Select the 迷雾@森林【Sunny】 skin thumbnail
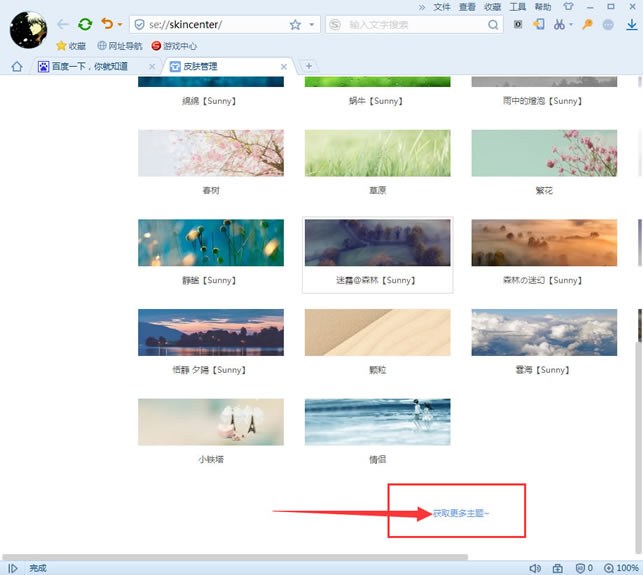The width and height of the screenshot is (643, 575). (377, 243)
